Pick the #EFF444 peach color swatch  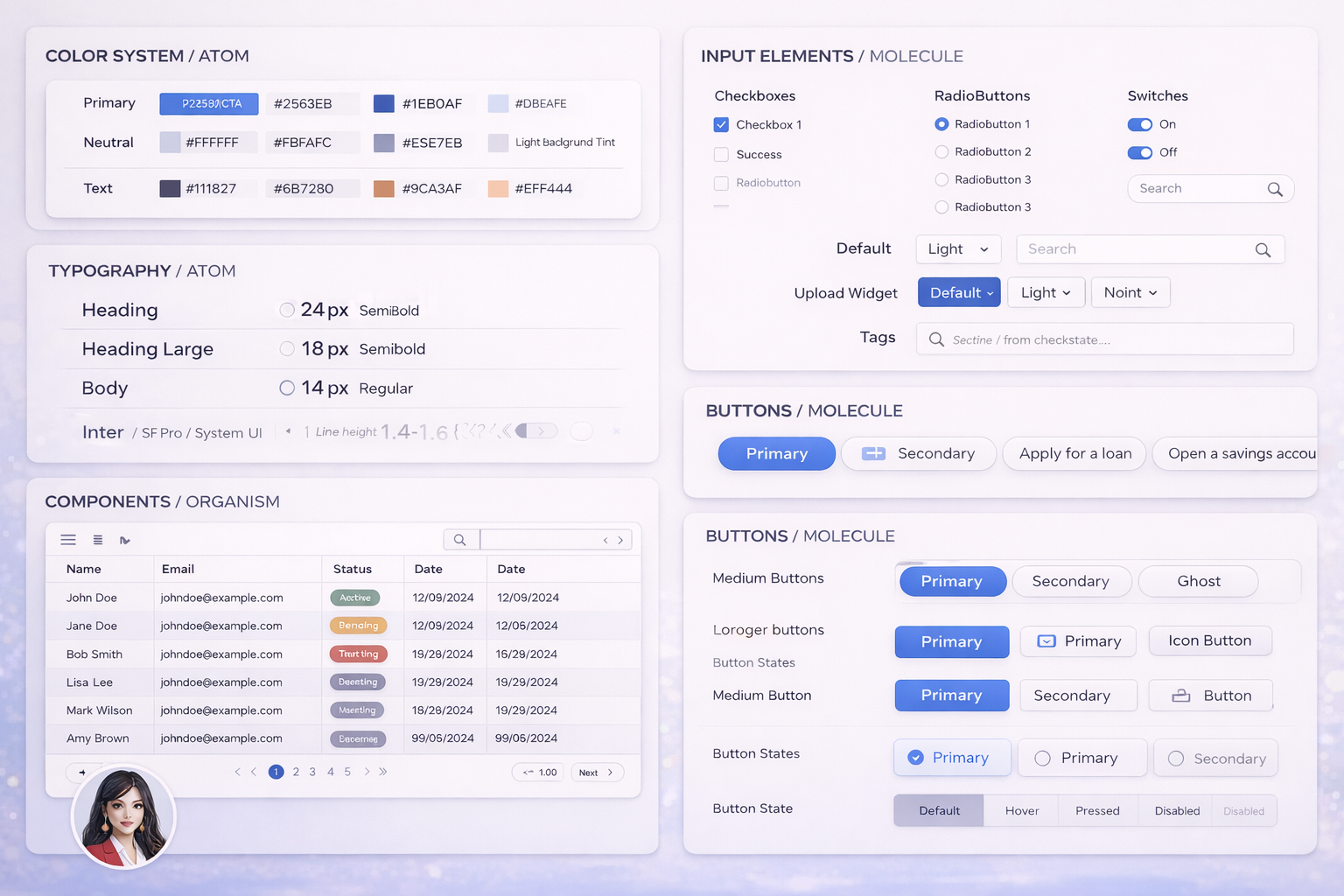point(498,188)
